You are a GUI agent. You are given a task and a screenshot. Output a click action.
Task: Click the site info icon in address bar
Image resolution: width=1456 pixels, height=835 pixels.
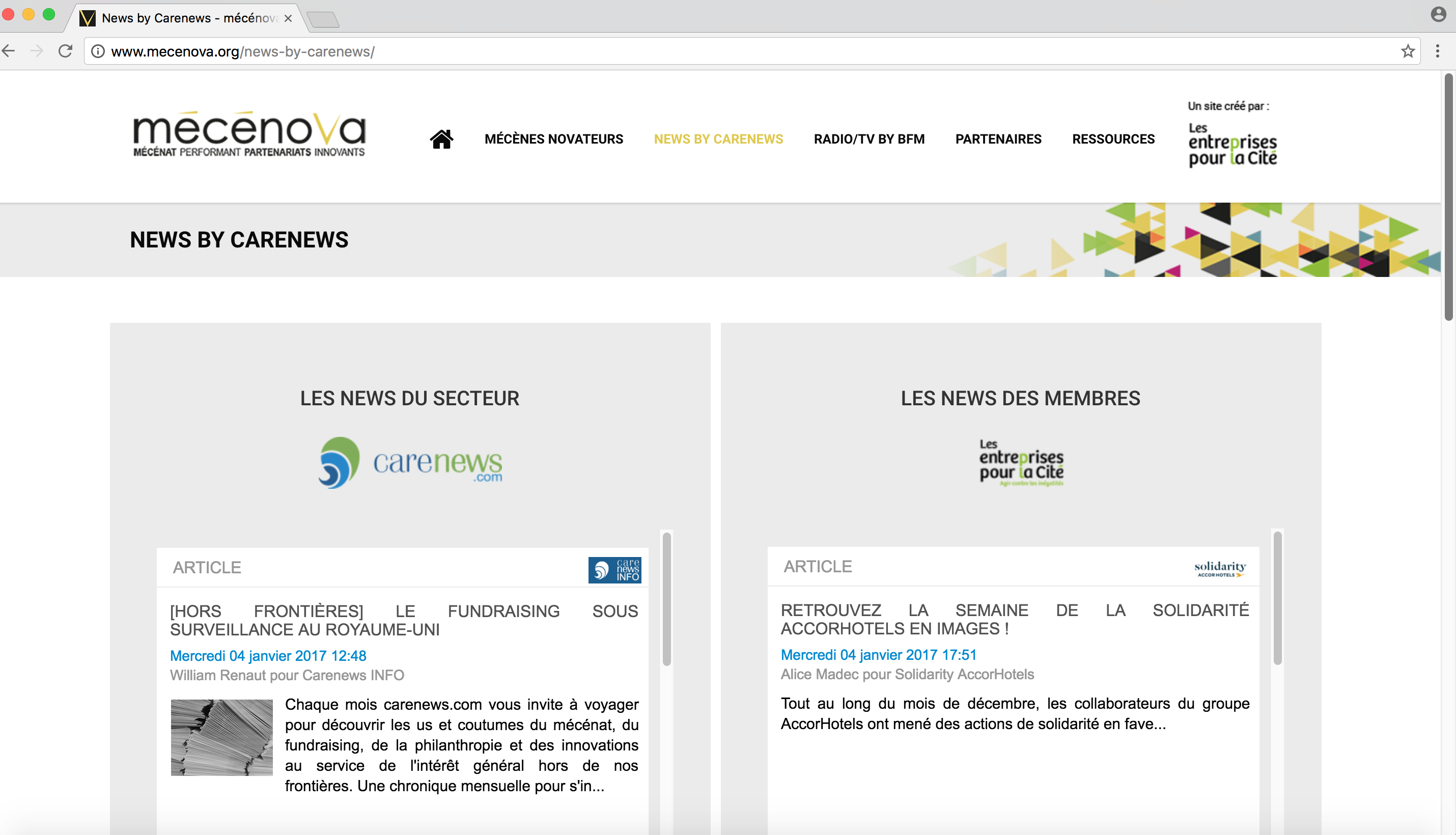coord(98,51)
